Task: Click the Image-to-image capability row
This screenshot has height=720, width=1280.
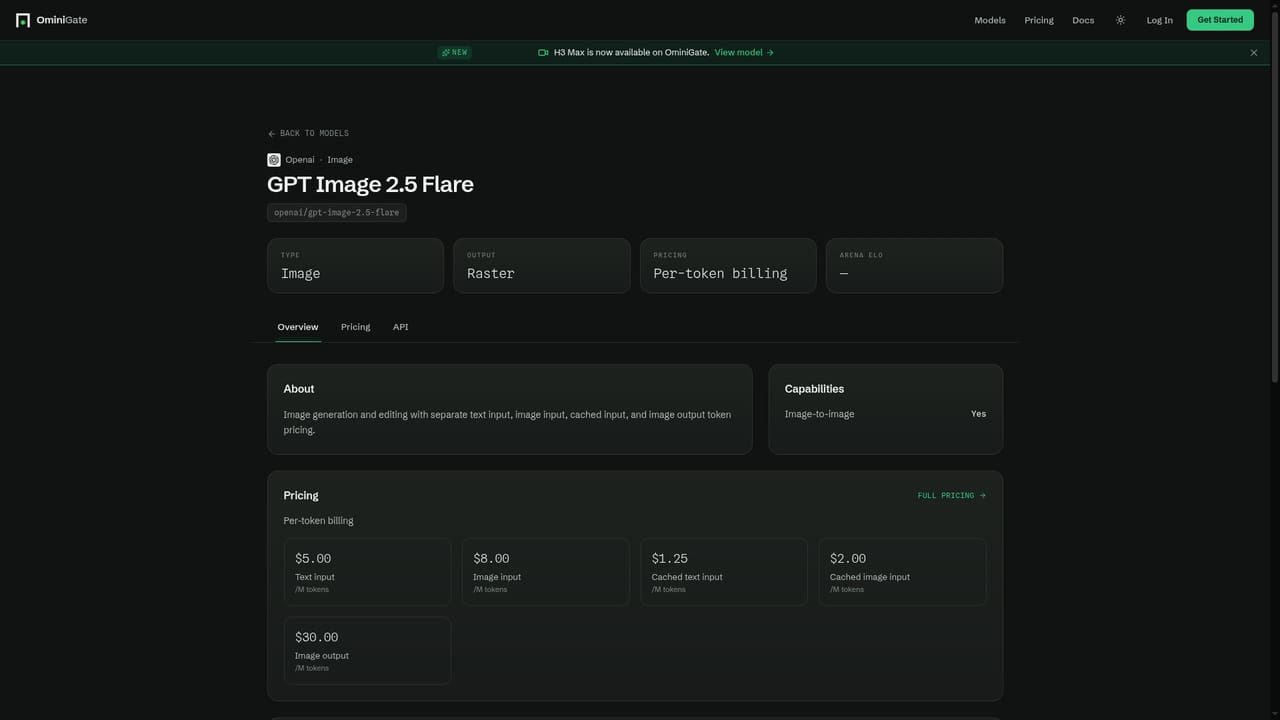Action: (885, 414)
